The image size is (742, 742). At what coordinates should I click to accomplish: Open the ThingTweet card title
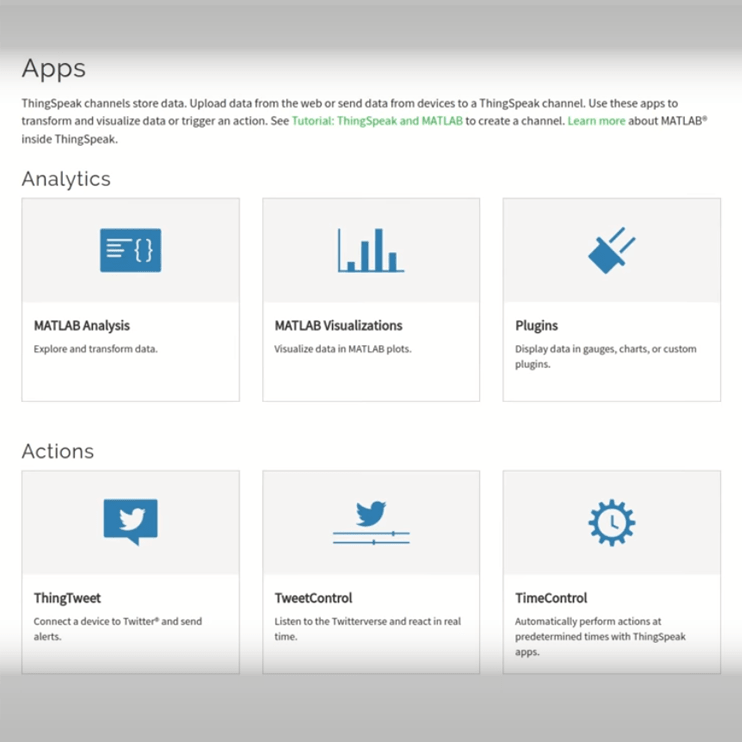pyautogui.click(x=67, y=598)
